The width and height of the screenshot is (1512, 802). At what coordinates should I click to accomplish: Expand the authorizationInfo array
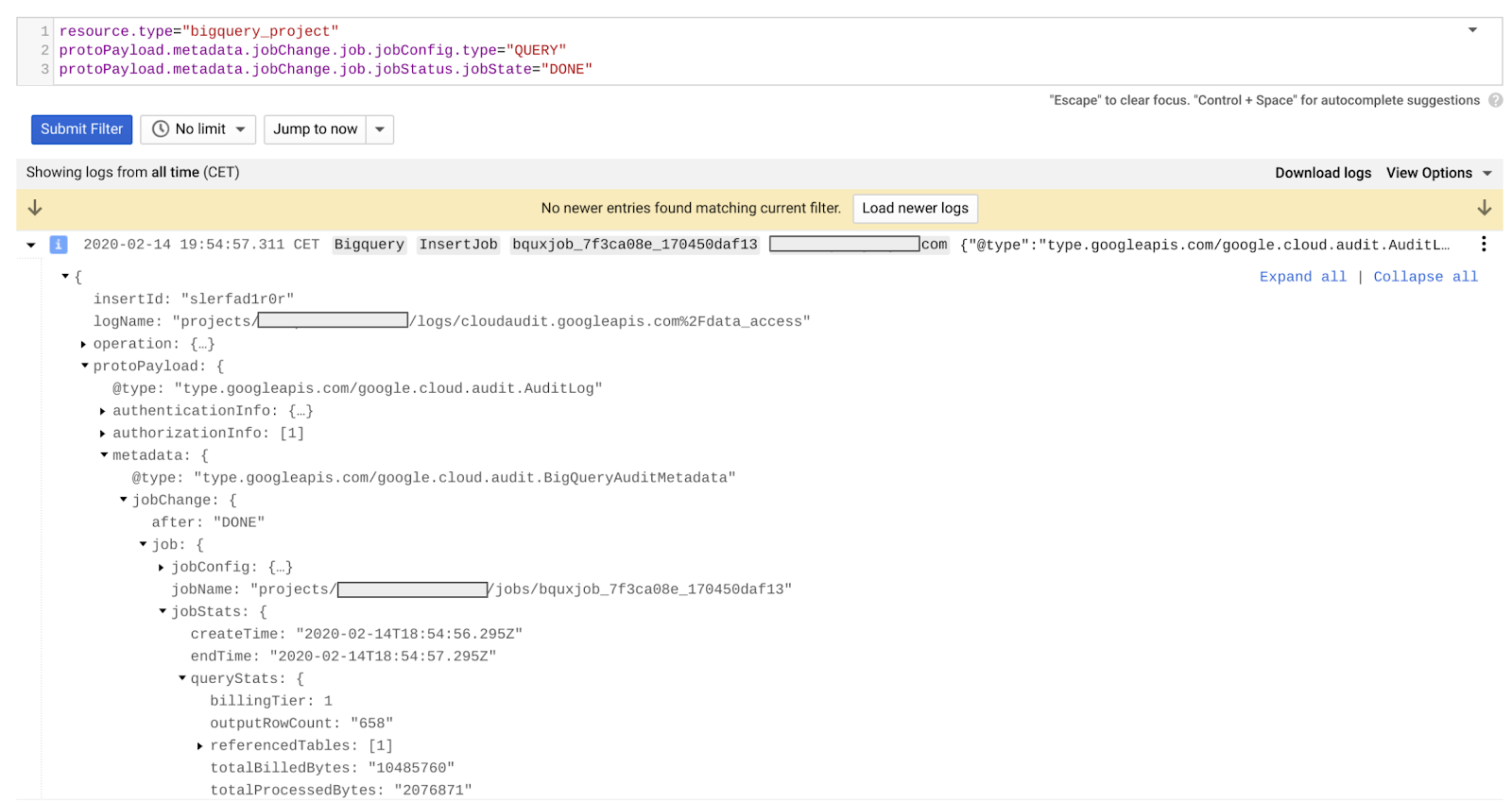pos(103,434)
